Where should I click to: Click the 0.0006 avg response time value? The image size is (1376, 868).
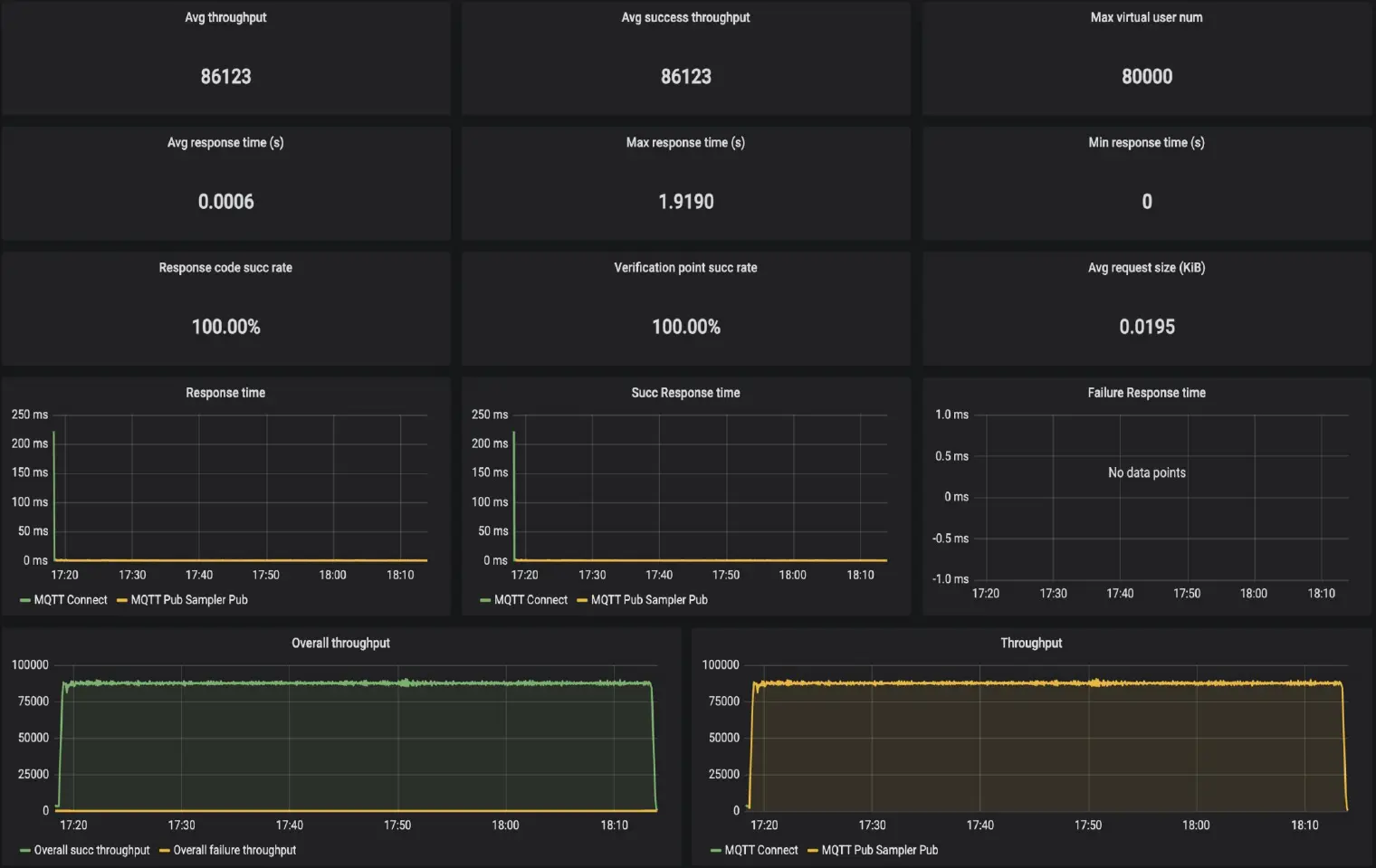click(x=225, y=201)
